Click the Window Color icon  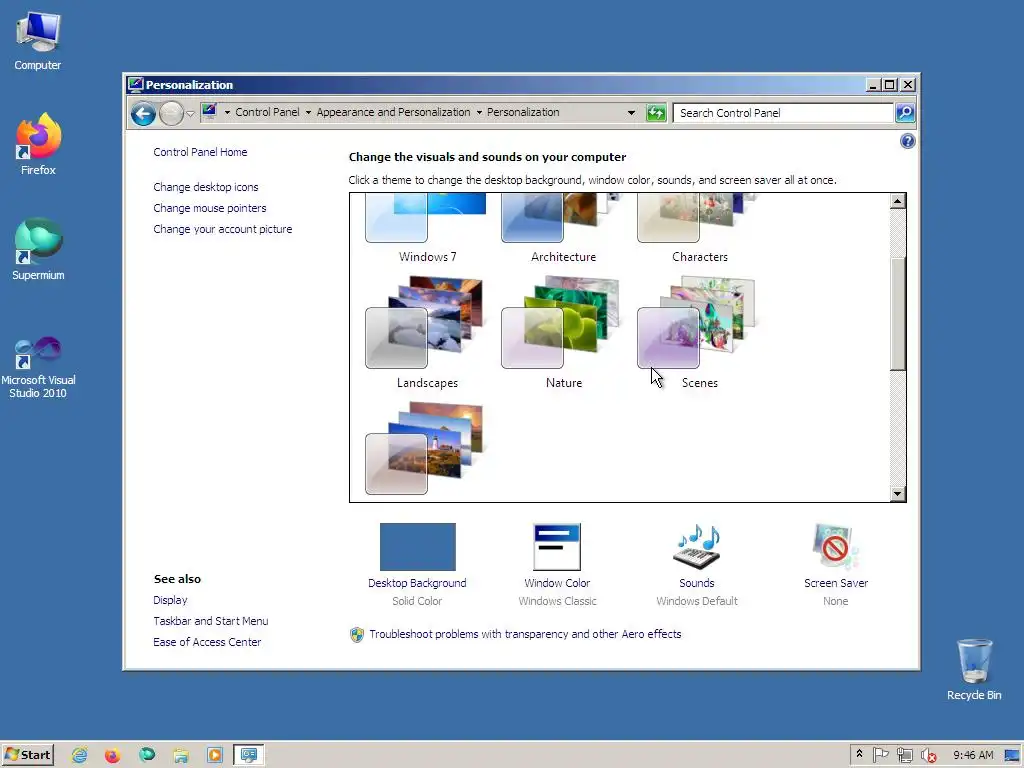pyautogui.click(x=557, y=547)
